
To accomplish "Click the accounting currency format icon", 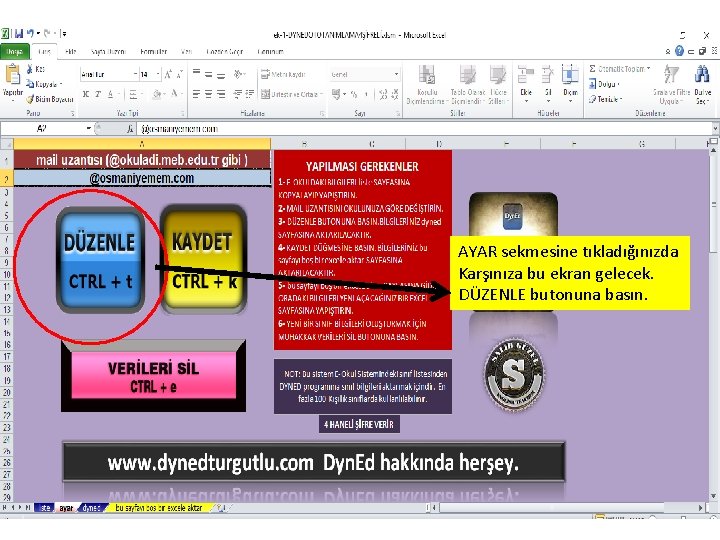I will tap(337, 94).
